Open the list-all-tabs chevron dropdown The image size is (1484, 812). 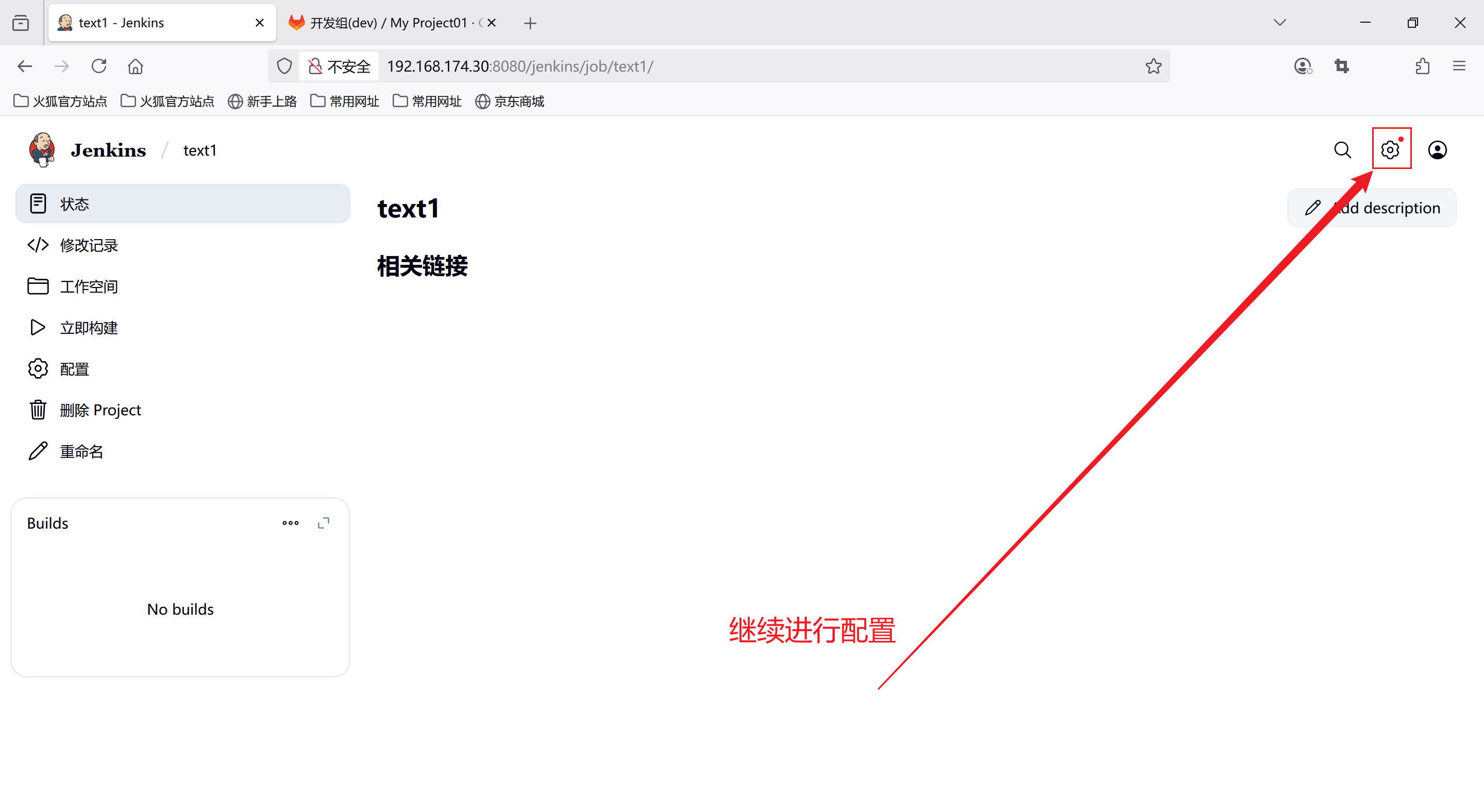1279,23
